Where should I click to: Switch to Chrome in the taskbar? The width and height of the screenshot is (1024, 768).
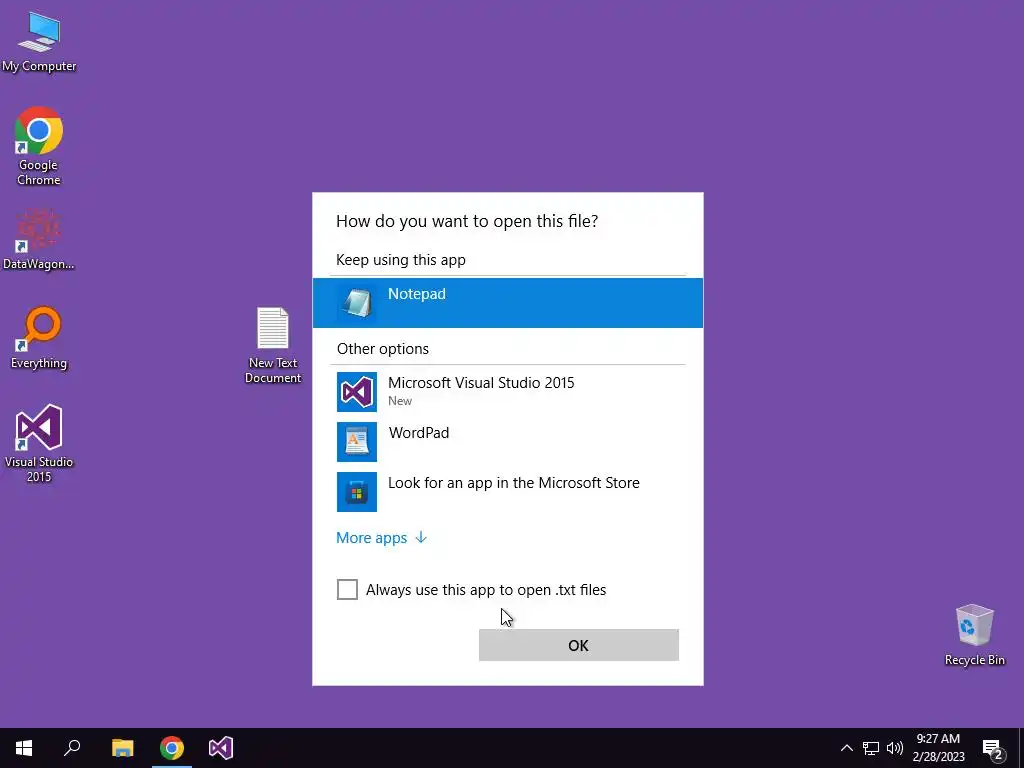pyautogui.click(x=172, y=748)
